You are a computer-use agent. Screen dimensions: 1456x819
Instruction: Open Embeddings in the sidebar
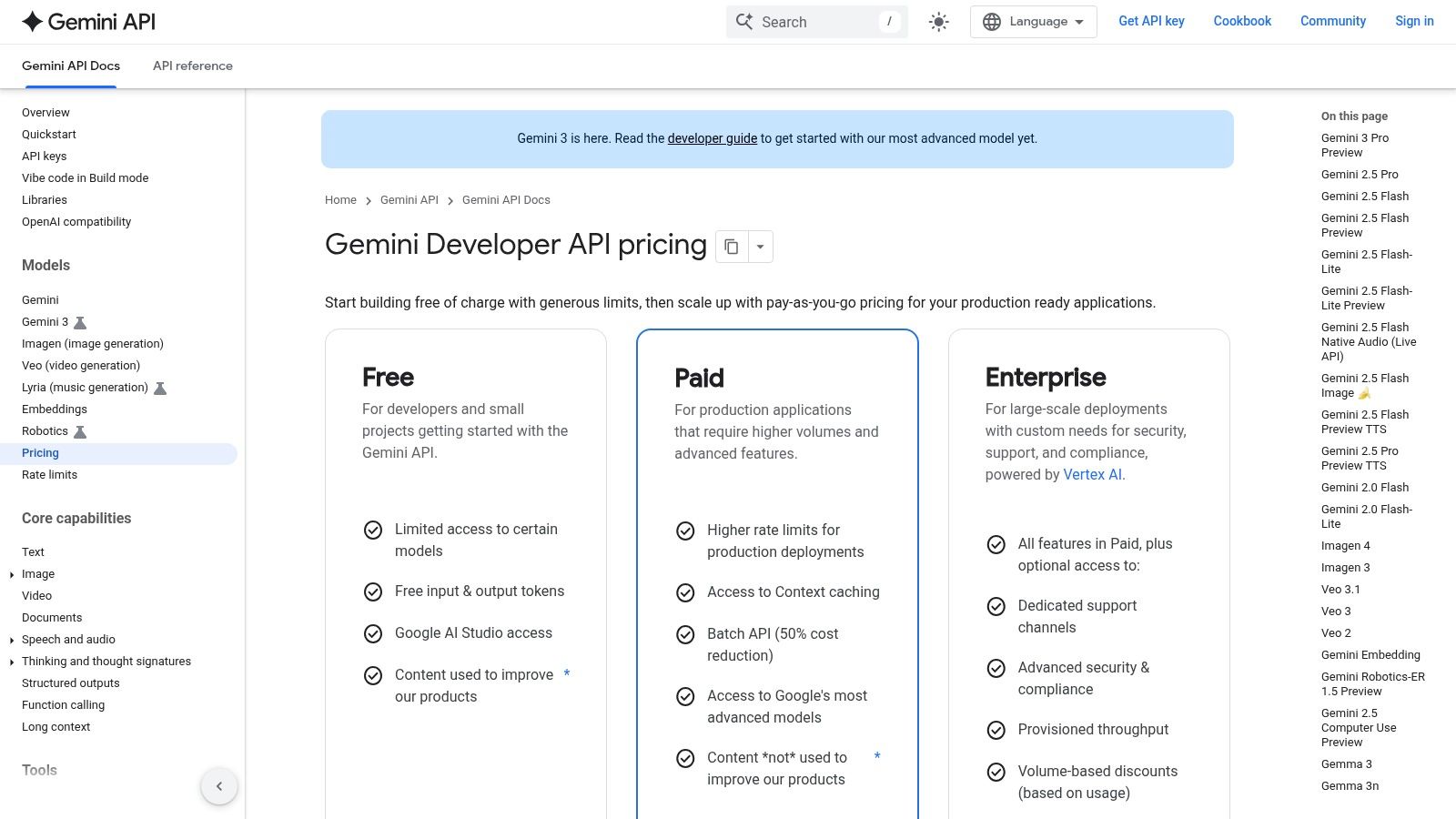coord(55,409)
